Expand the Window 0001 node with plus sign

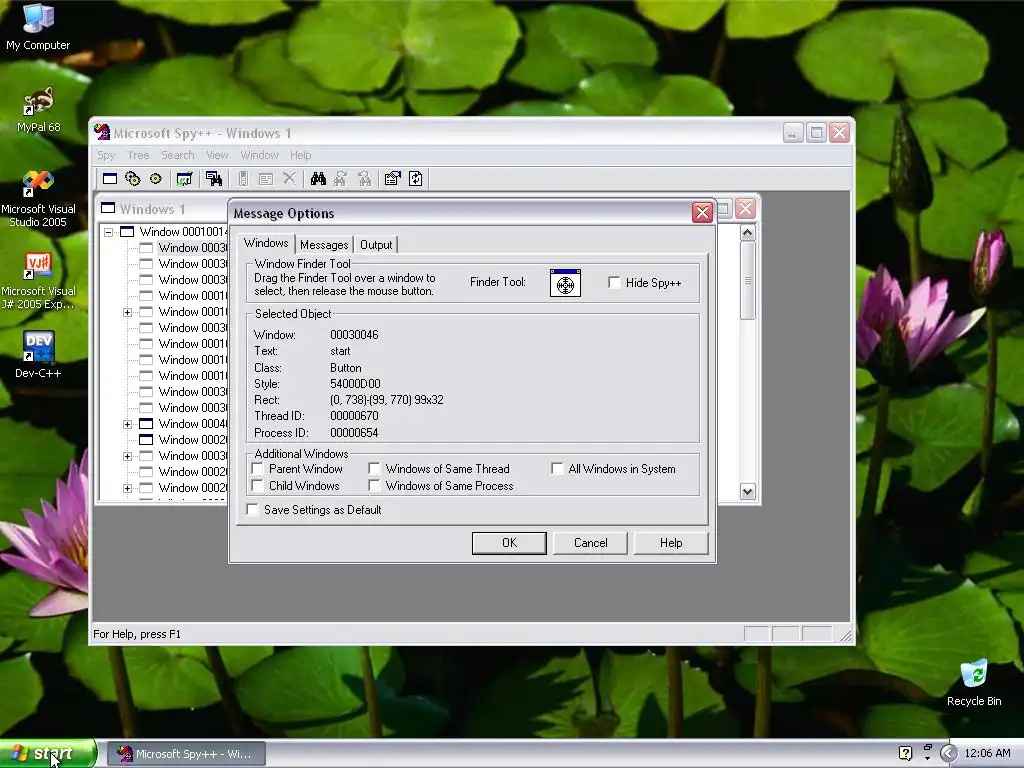pyautogui.click(x=127, y=312)
